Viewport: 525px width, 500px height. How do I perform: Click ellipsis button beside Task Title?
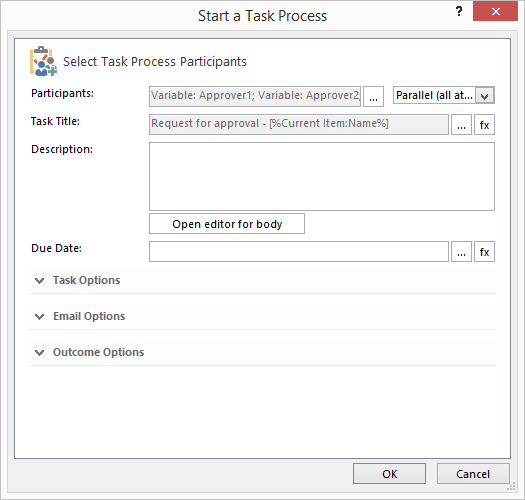(461, 125)
